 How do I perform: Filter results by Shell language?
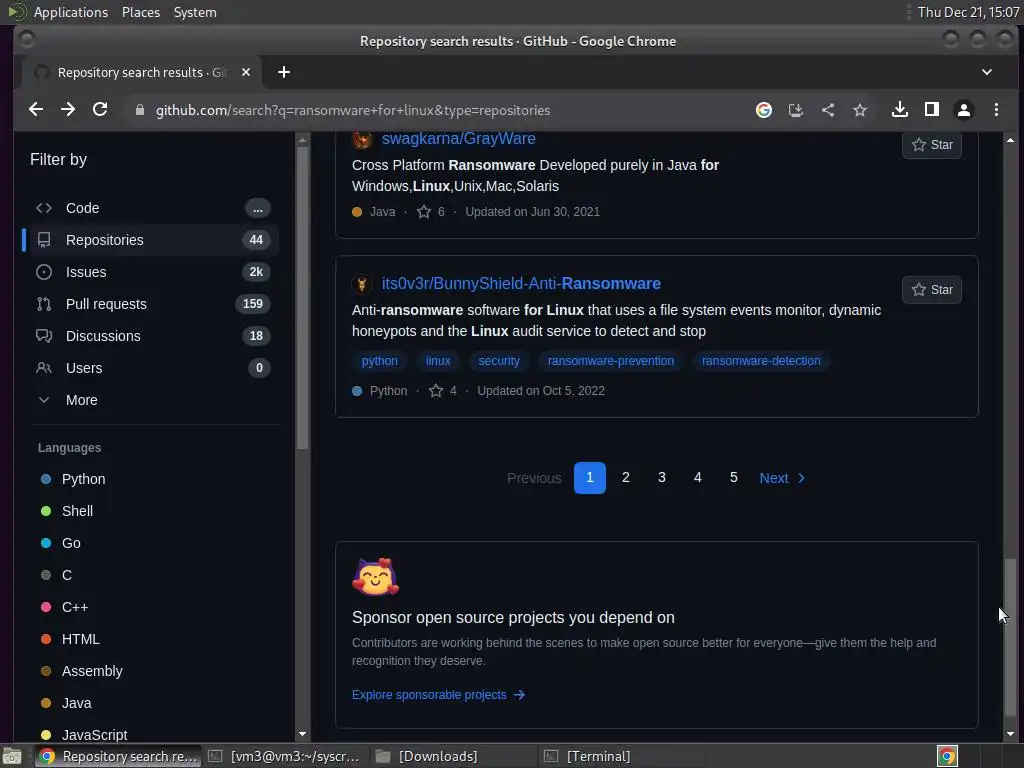(x=77, y=511)
